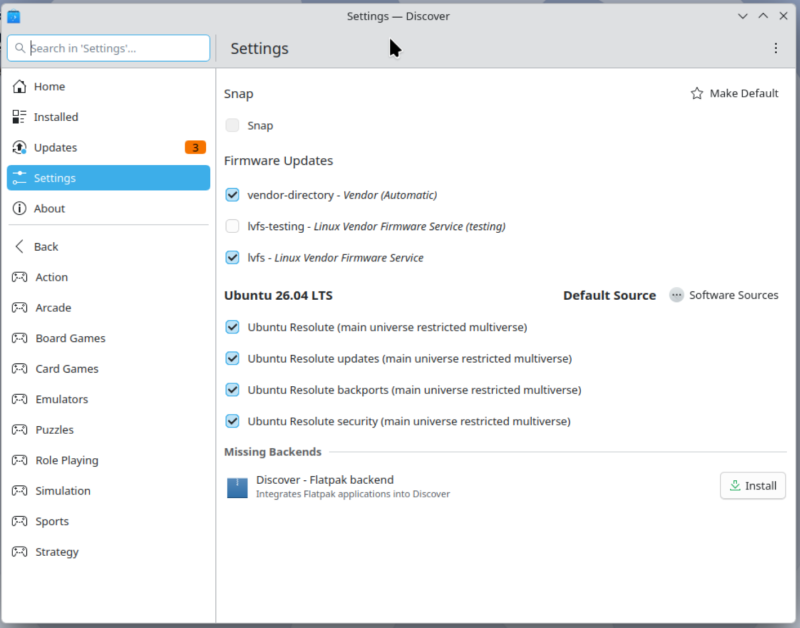Open Updates with 3 pending
Image resolution: width=800 pixels, height=628 pixels.
[x=55, y=148]
